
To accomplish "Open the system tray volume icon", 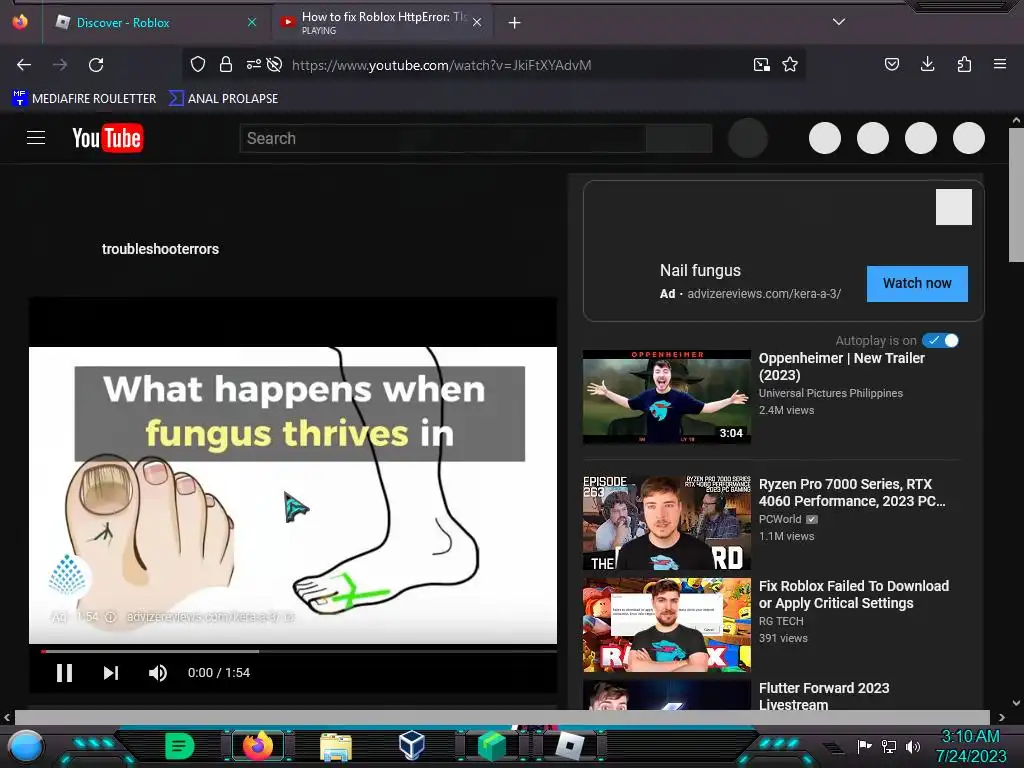I will point(913,746).
